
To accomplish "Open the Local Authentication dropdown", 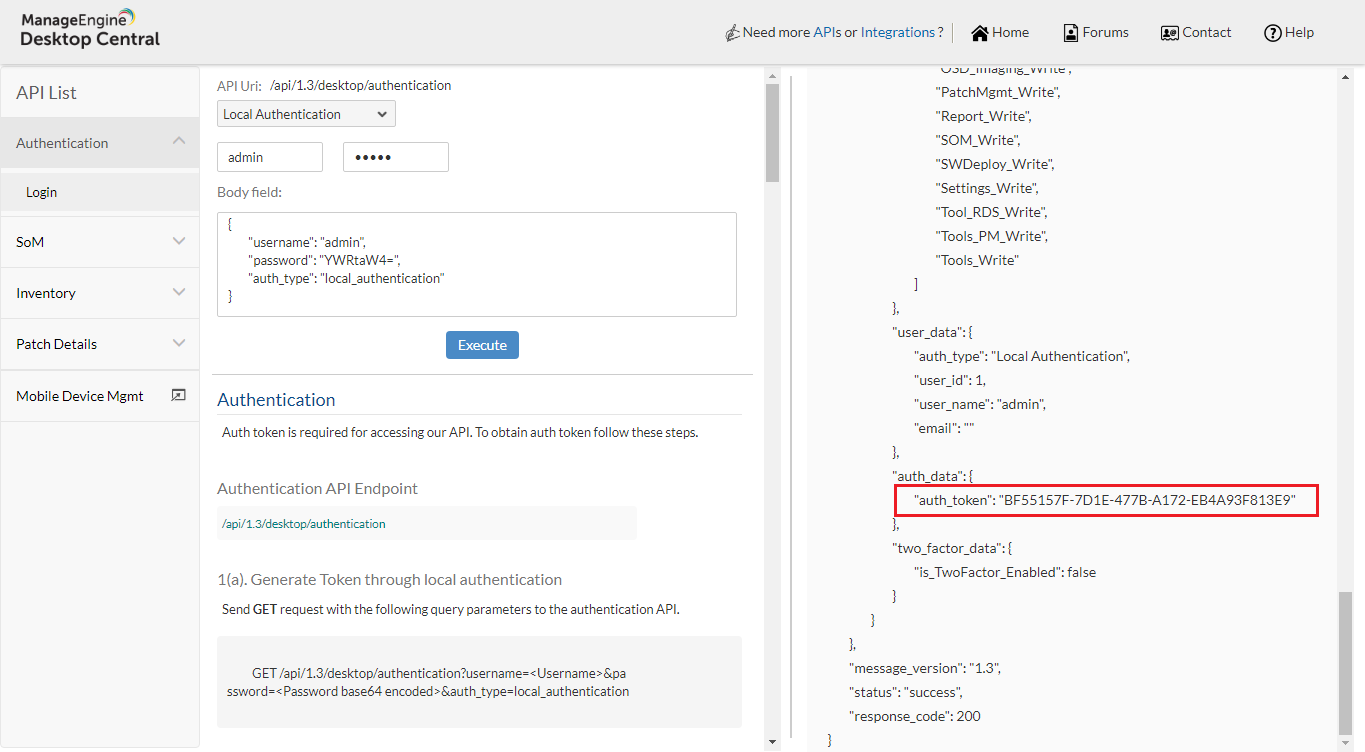I will click(306, 114).
